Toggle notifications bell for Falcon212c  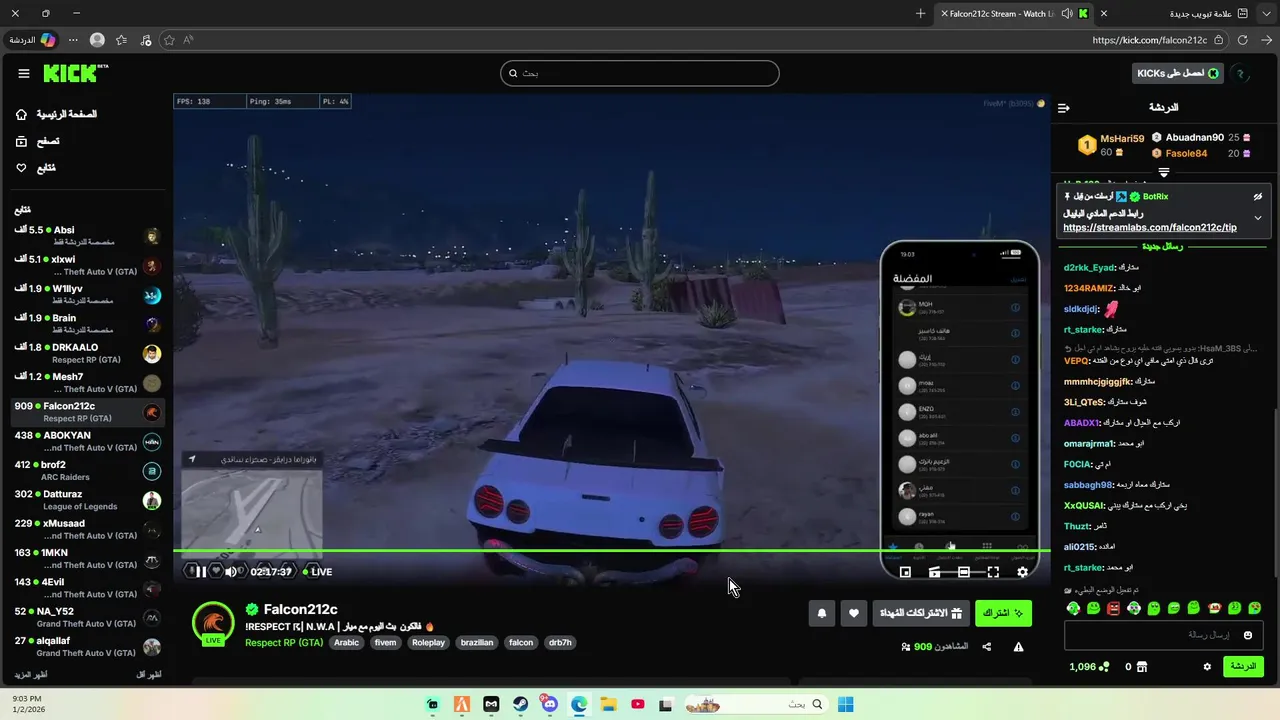point(822,613)
